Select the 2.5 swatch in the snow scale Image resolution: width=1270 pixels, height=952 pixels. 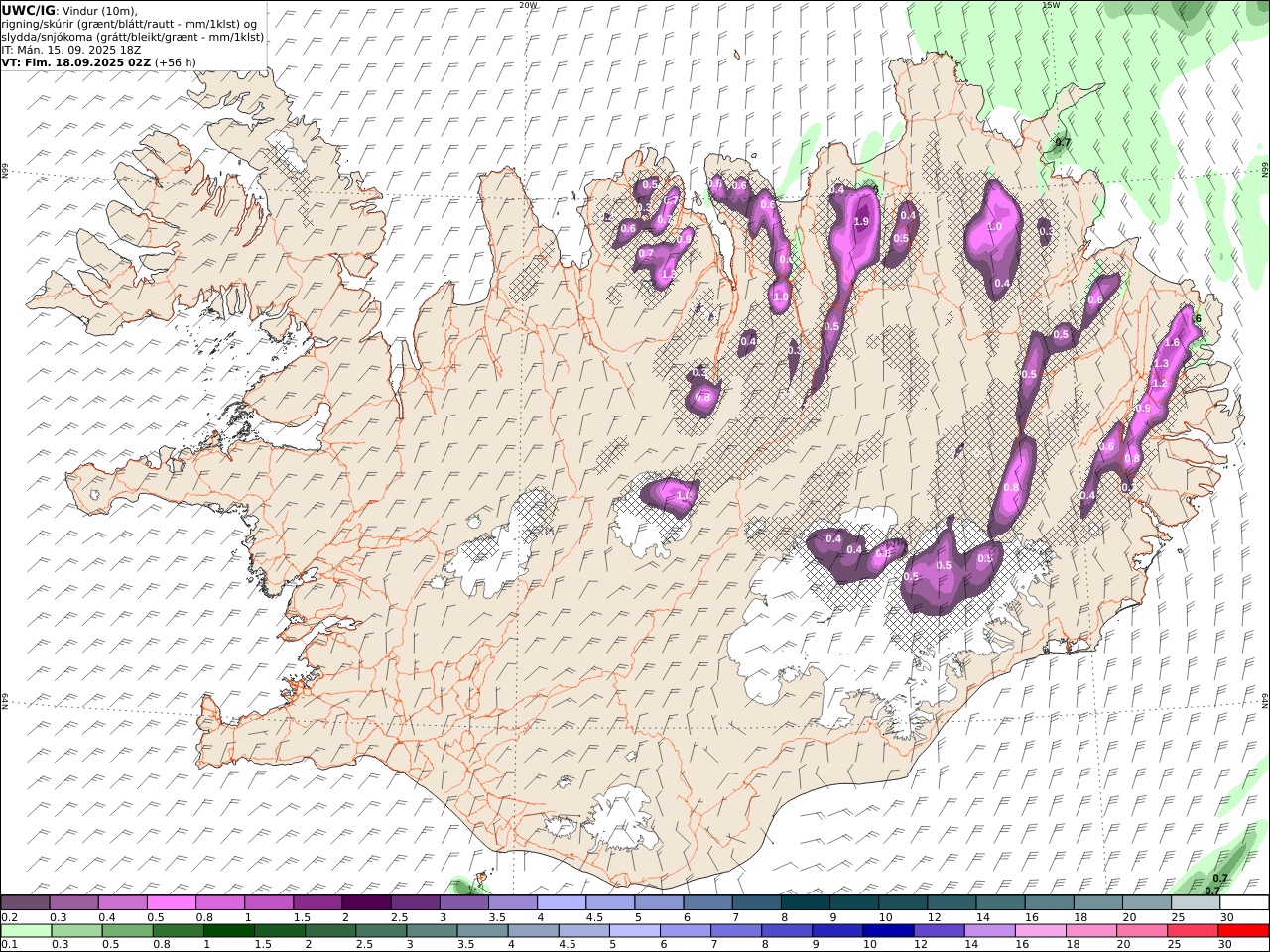pos(415,902)
